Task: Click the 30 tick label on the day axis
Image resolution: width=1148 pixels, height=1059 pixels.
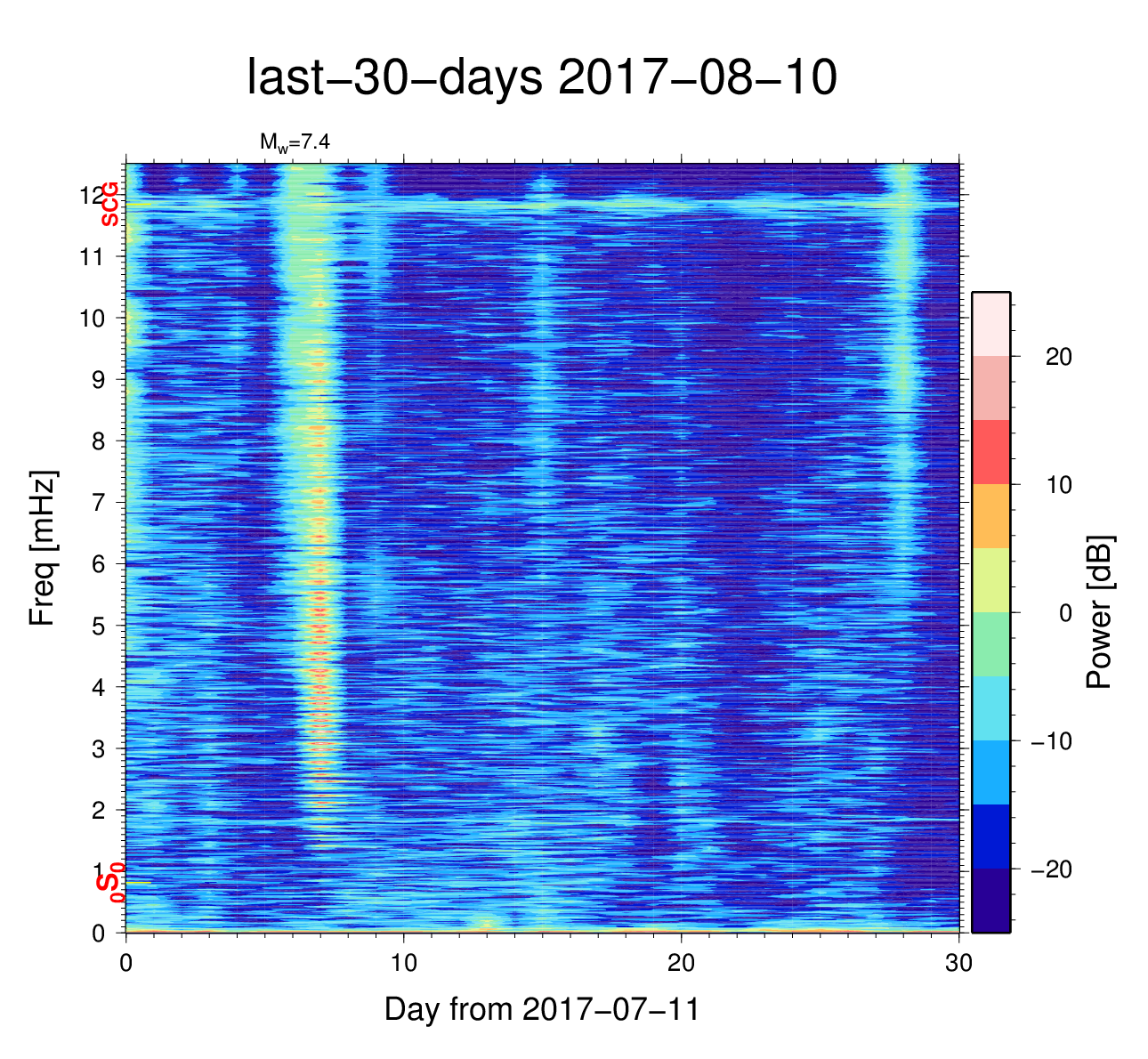Action: click(958, 965)
